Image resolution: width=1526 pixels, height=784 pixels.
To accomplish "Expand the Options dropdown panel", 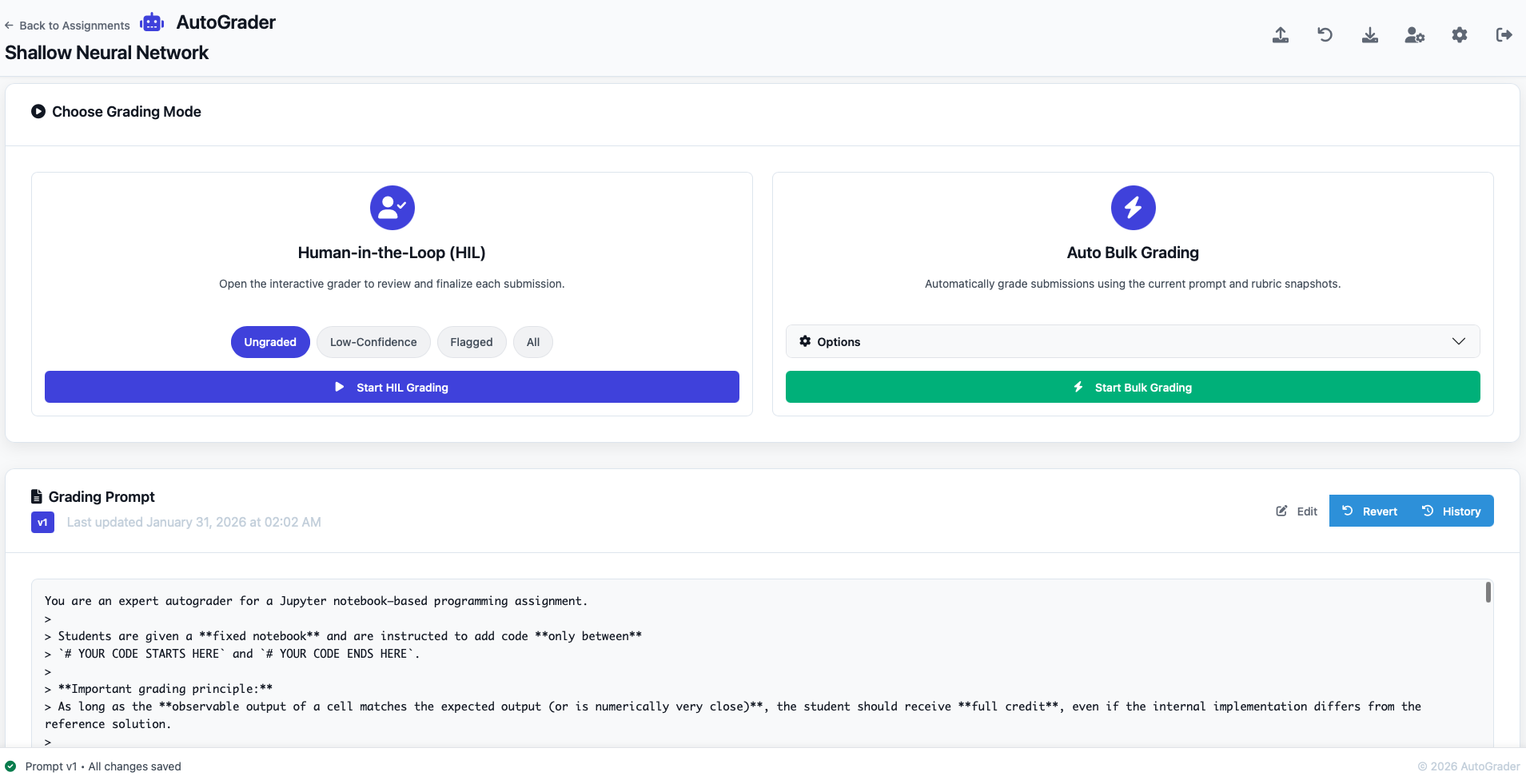I will pos(1132,341).
